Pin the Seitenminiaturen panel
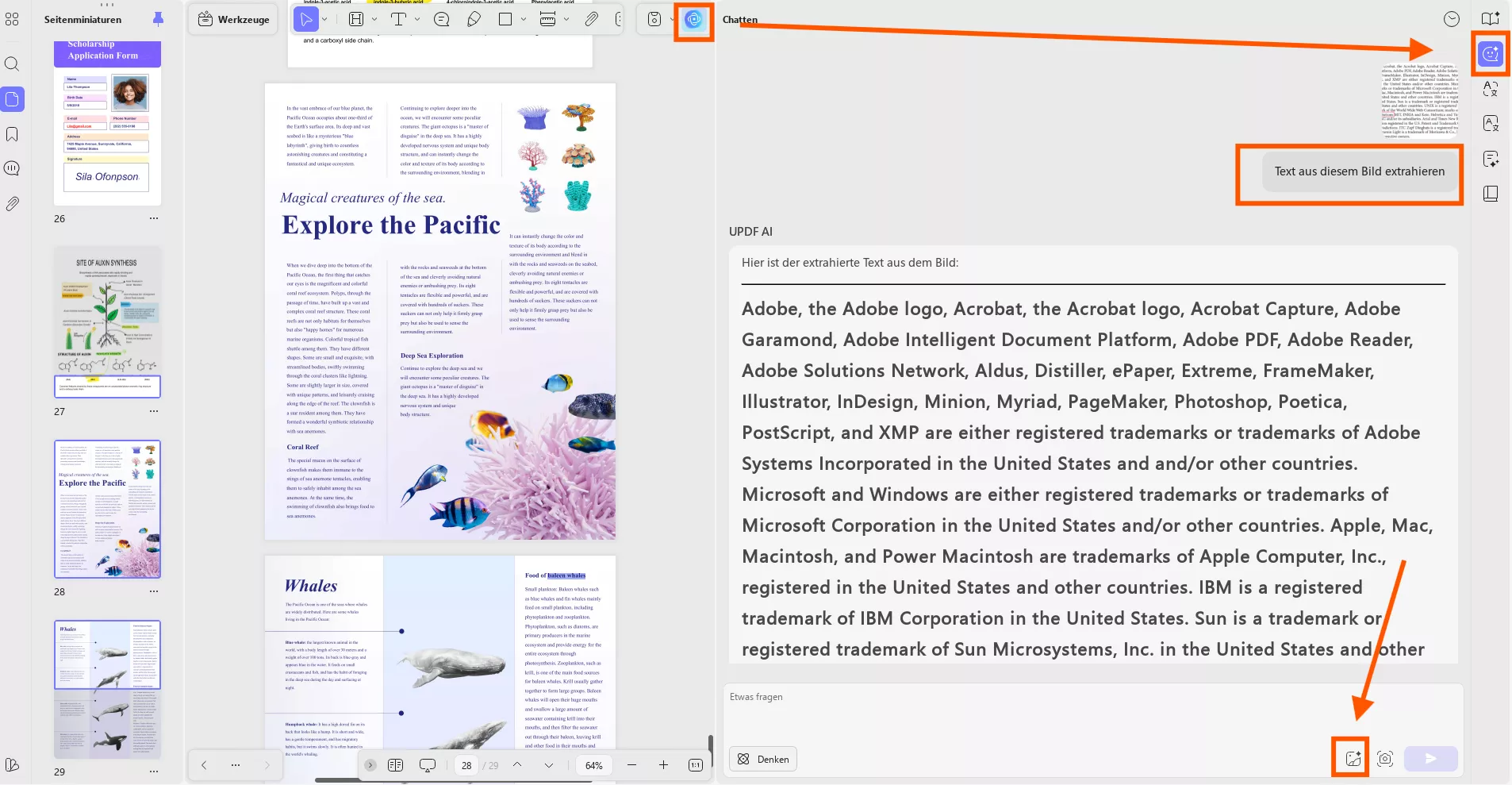The height and width of the screenshot is (785, 1512). coord(158,19)
